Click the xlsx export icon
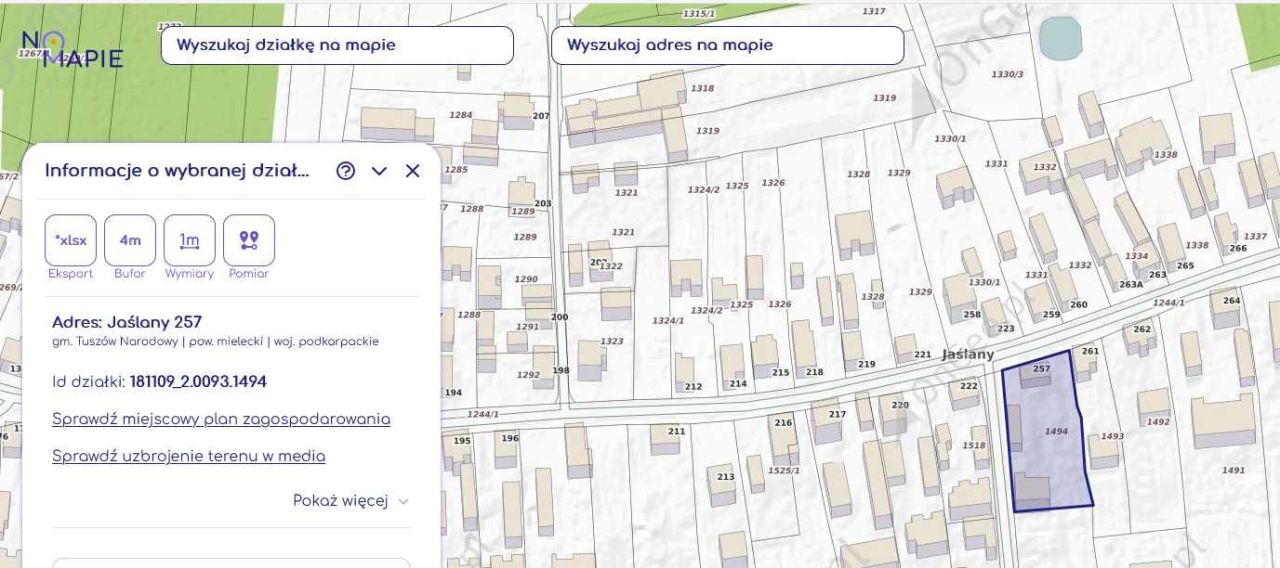This screenshot has width=1280, height=568. 71,240
